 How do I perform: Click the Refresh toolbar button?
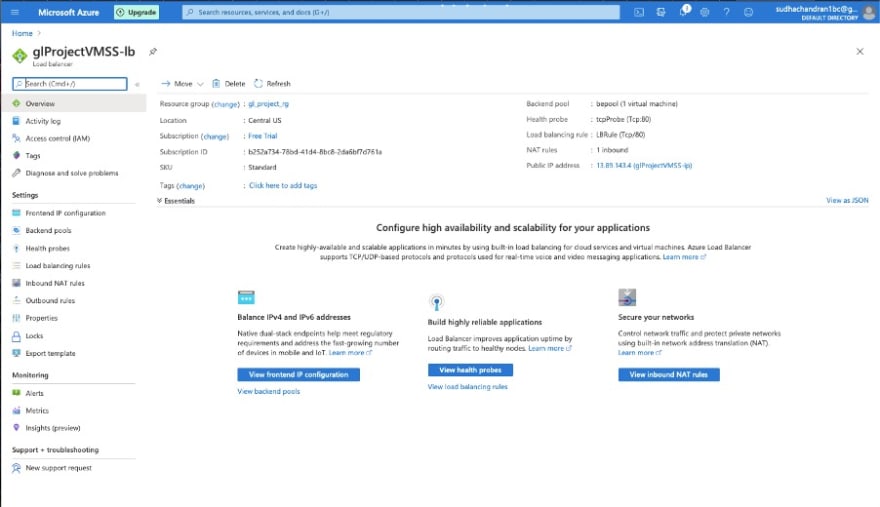pyautogui.click(x=272, y=84)
